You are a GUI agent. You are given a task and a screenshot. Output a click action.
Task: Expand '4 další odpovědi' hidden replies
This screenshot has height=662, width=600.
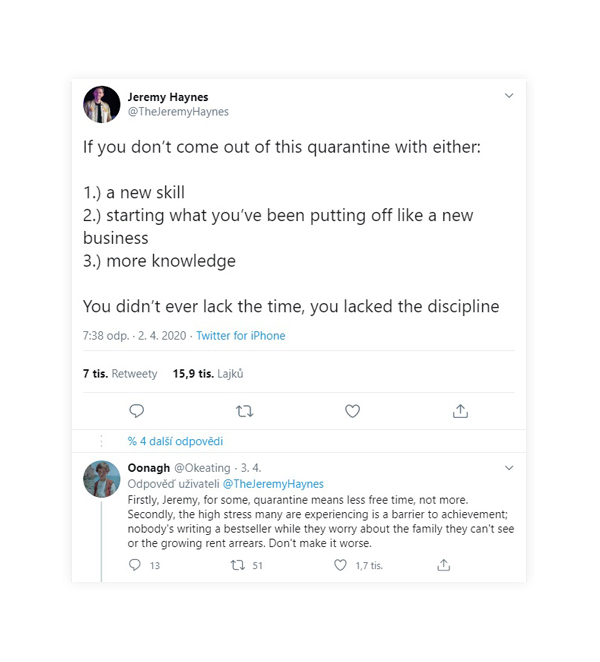coord(175,441)
